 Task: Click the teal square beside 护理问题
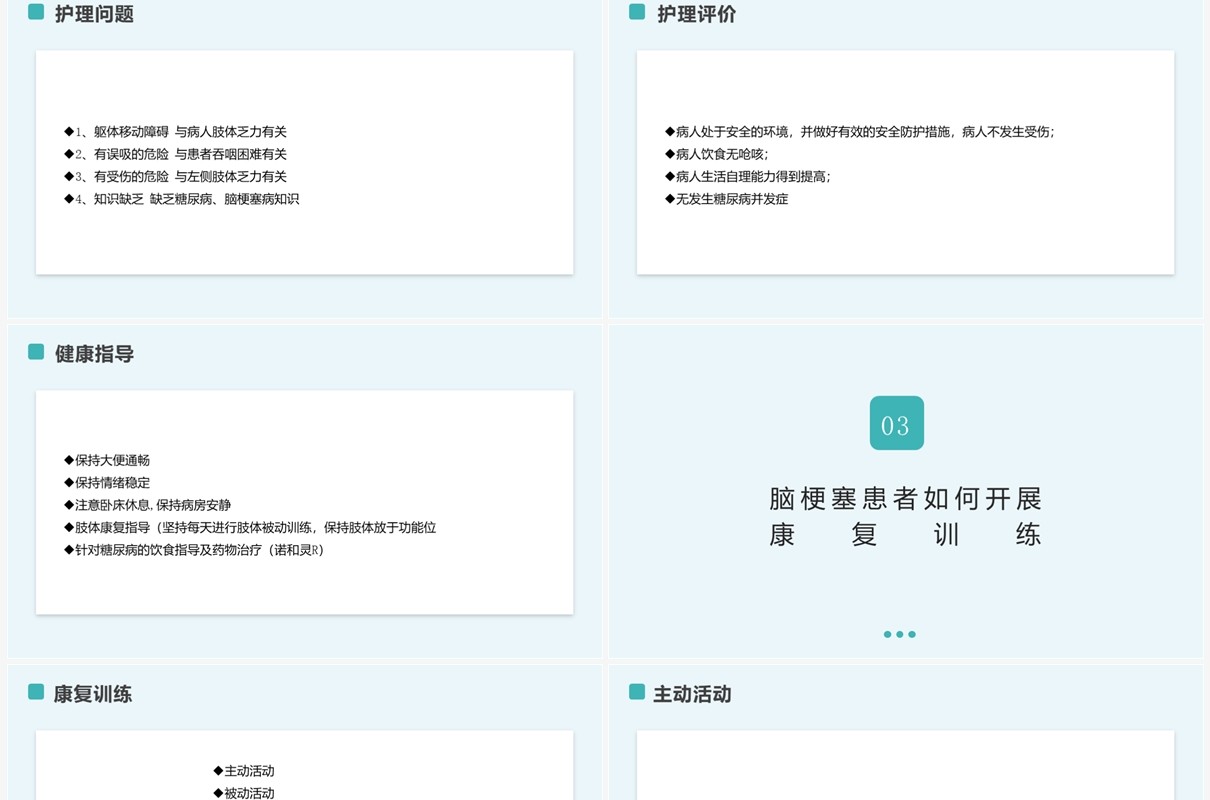click(x=36, y=12)
